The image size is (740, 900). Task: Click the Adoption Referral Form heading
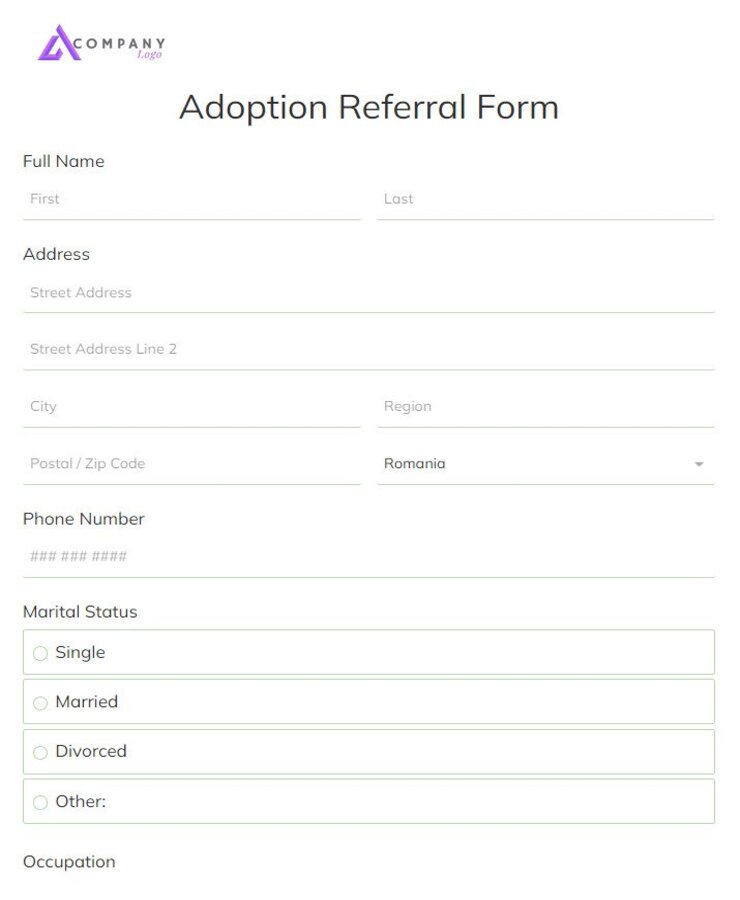pyautogui.click(x=369, y=107)
